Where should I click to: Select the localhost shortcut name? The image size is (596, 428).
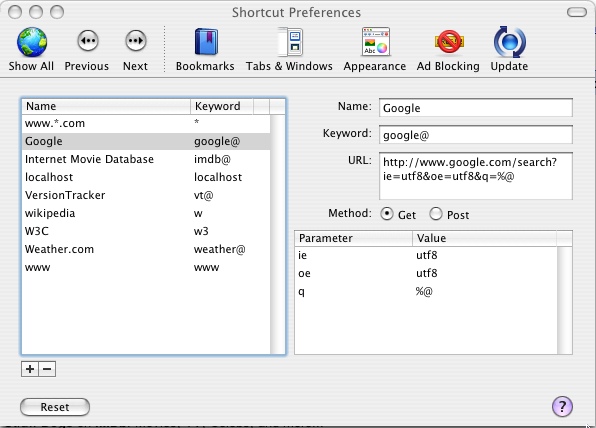click(49, 177)
